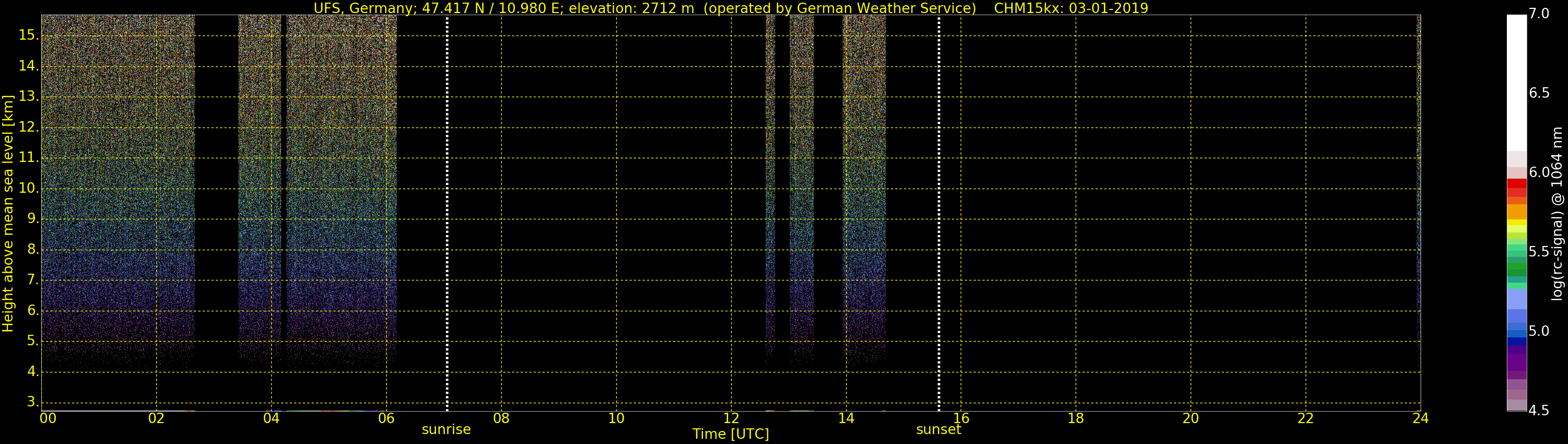Screen dimensions: 1568x444
Task: Click the y-axis tick label '6.'
Action: click(33, 310)
